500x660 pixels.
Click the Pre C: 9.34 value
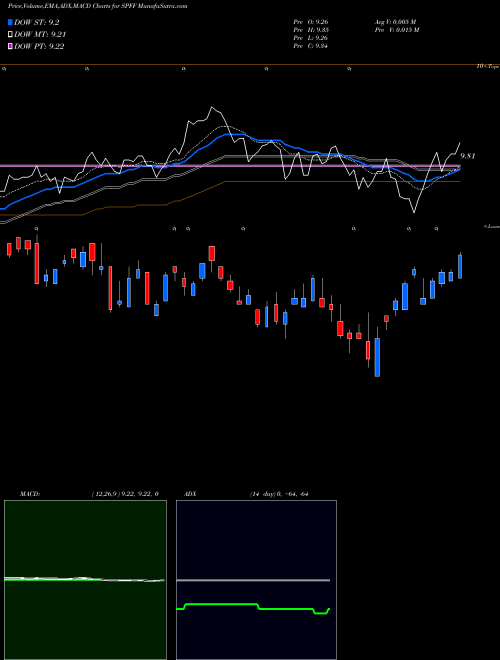(311, 45)
